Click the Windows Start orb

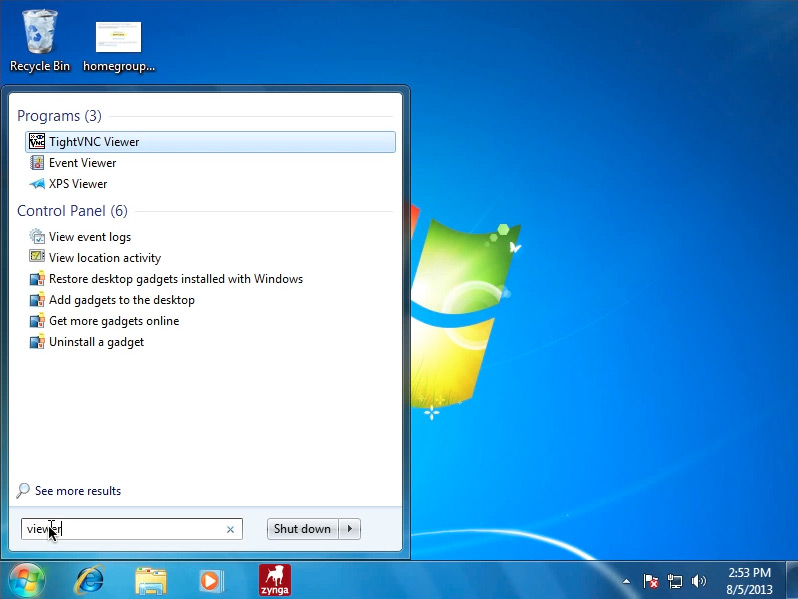(26, 580)
